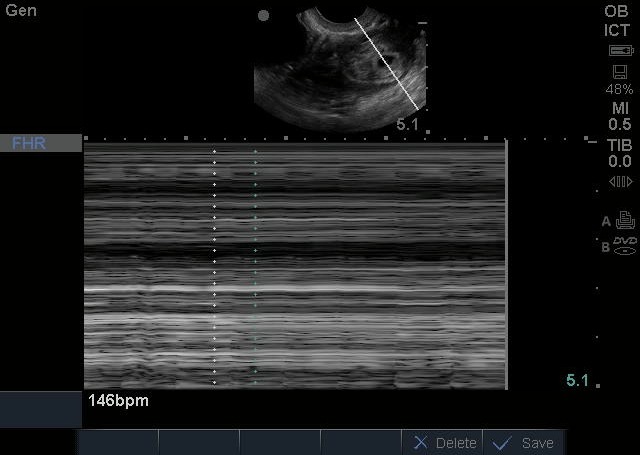Click the DVD recorder icon labeled B
The width and height of the screenshot is (640, 455).
coord(624,245)
